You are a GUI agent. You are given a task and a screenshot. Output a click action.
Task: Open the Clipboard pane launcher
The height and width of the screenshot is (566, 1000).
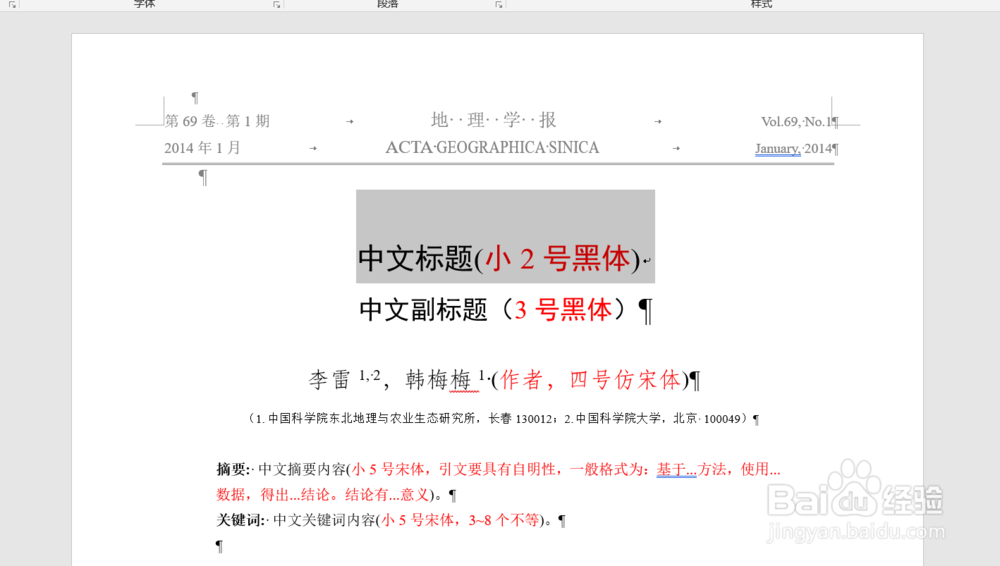[12, 4]
